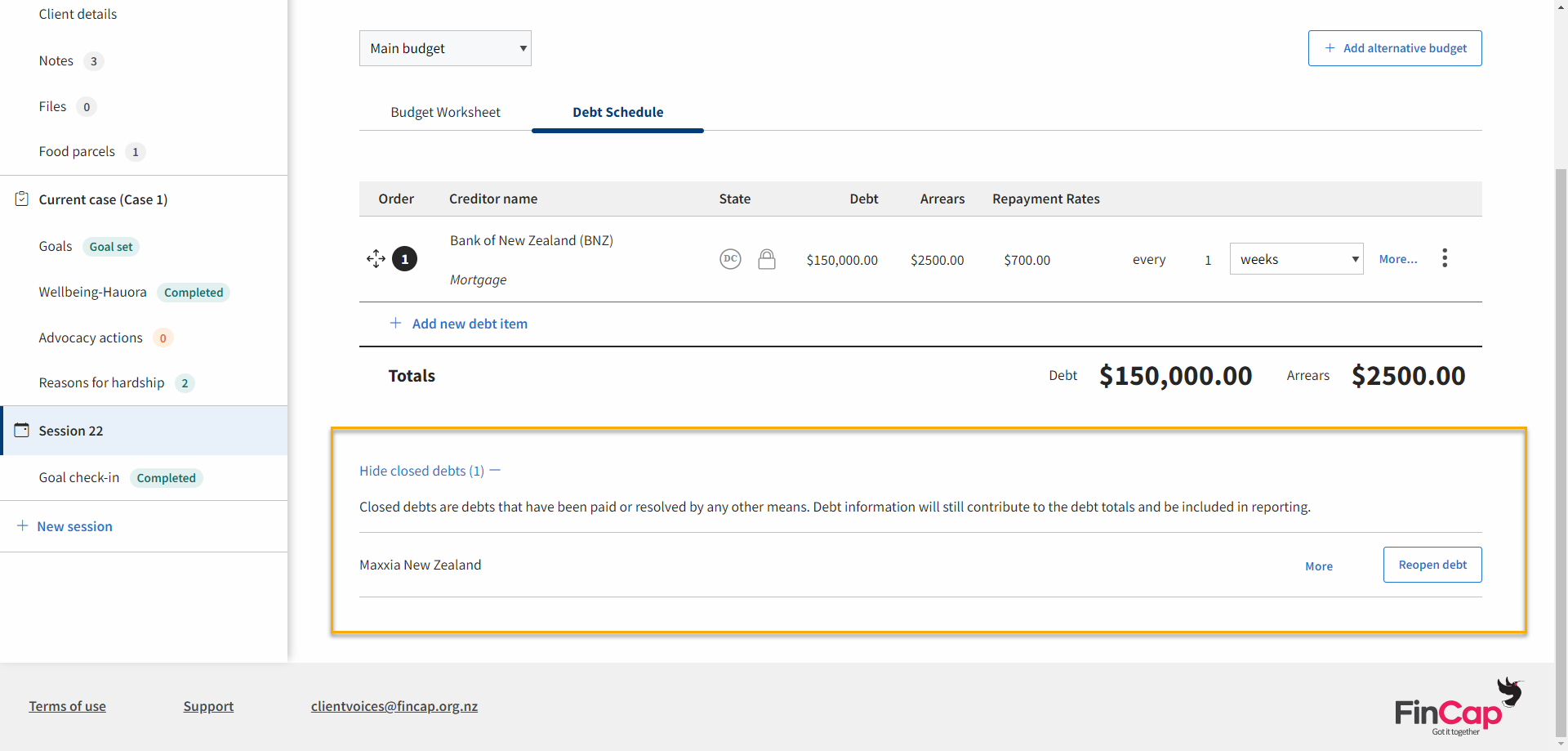Click the total debt $150,000.00 figure
The width and height of the screenshot is (1568, 751).
point(1175,376)
